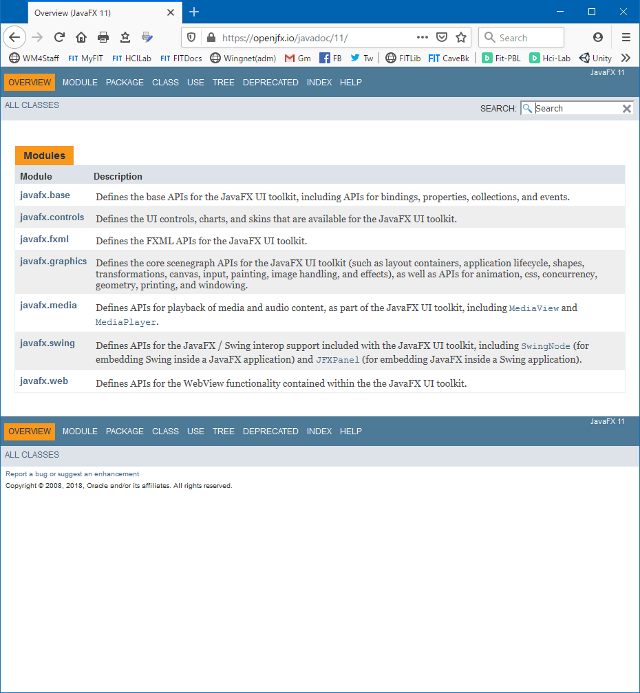Click the INDEX link in bottom navigation
Screen dimensions: 640x693
pyautogui.click(x=319, y=431)
